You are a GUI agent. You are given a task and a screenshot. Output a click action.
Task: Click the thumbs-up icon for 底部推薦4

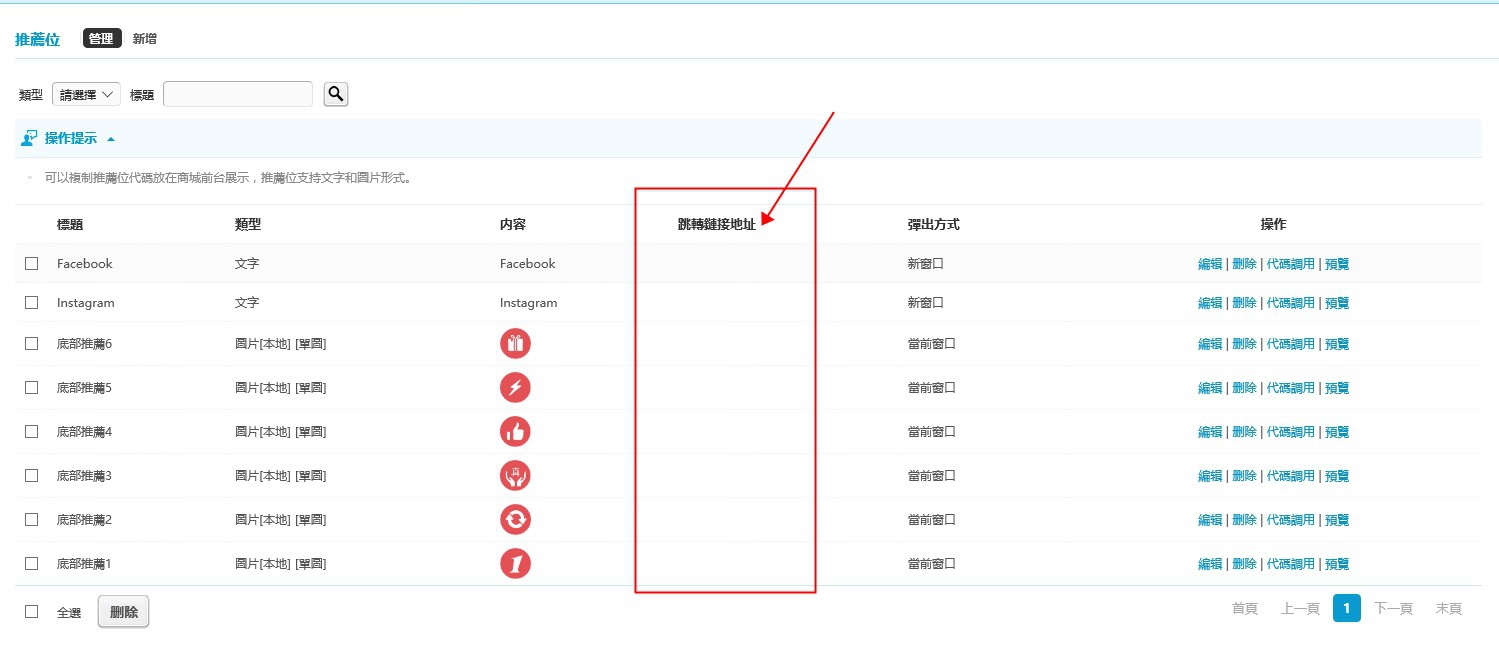click(515, 432)
